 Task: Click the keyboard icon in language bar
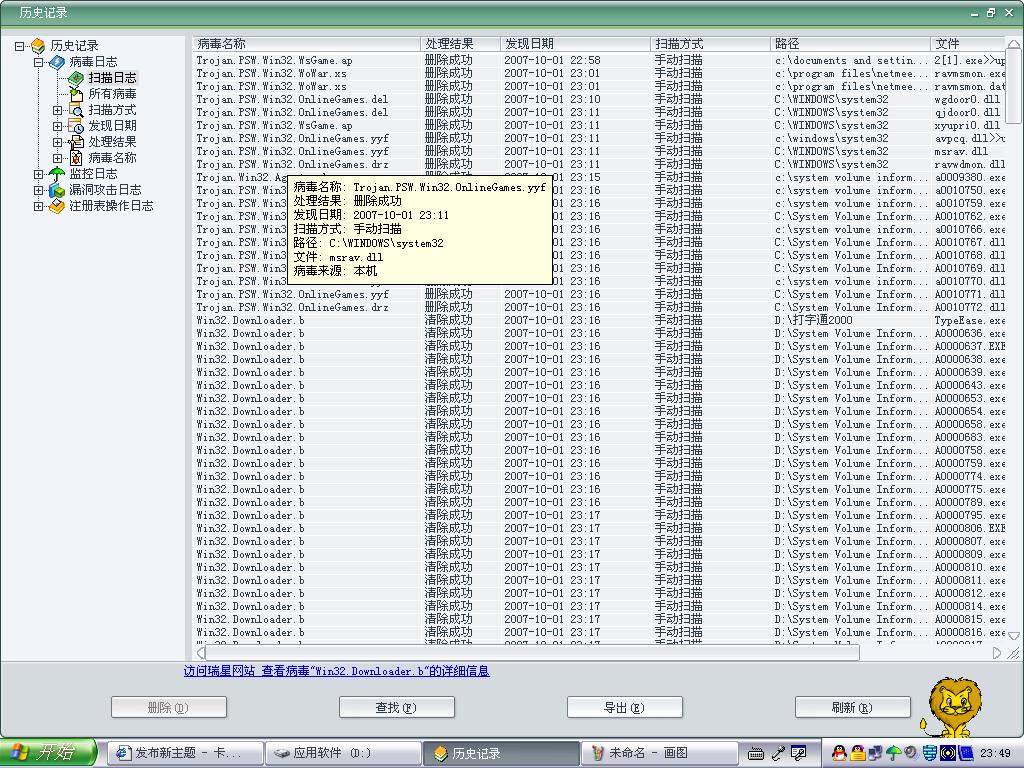coord(756,754)
